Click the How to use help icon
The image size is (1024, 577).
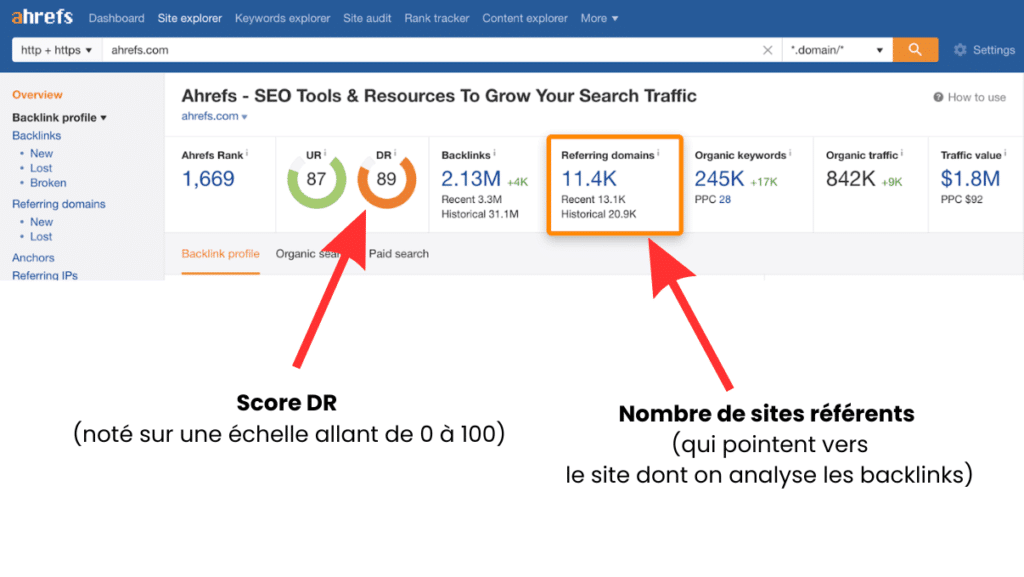coord(938,97)
